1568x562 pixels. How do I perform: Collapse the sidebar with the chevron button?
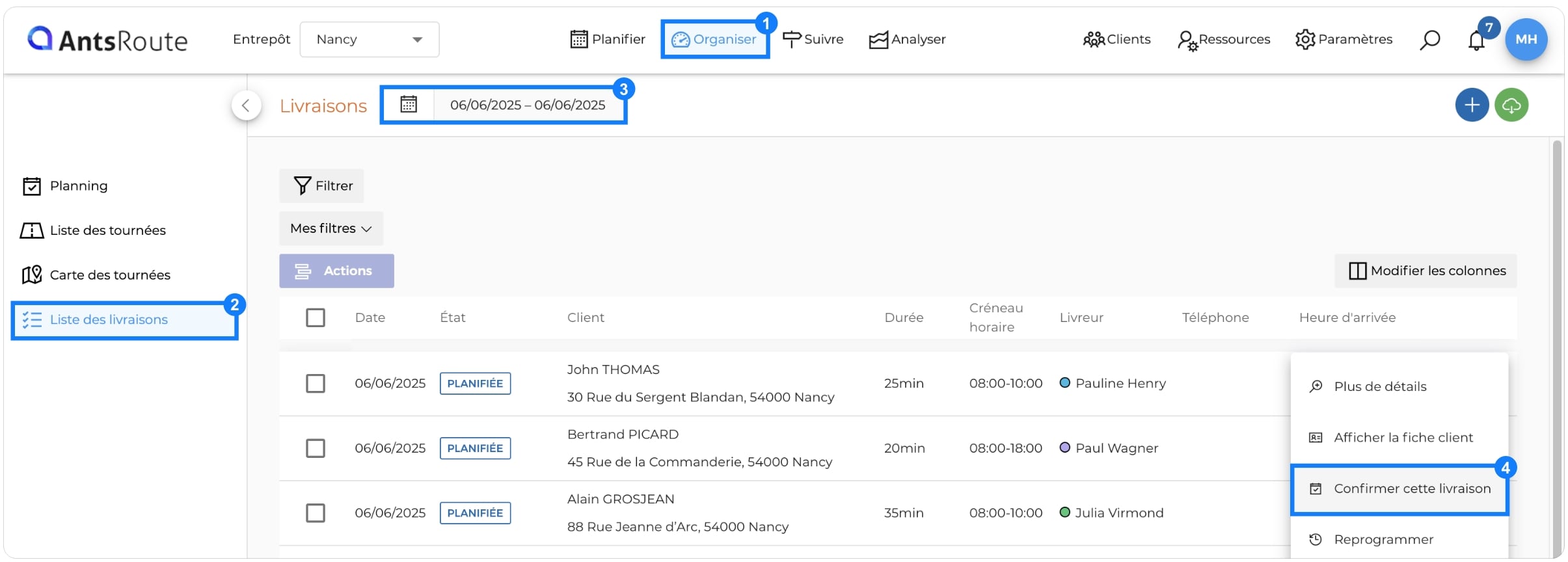[x=246, y=105]
